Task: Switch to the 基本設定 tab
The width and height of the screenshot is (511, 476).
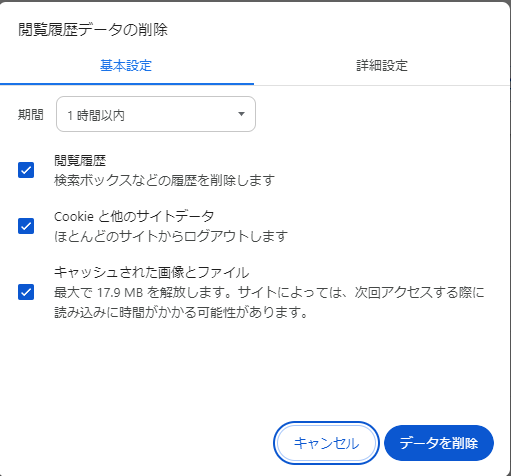Action: (126, 65)
